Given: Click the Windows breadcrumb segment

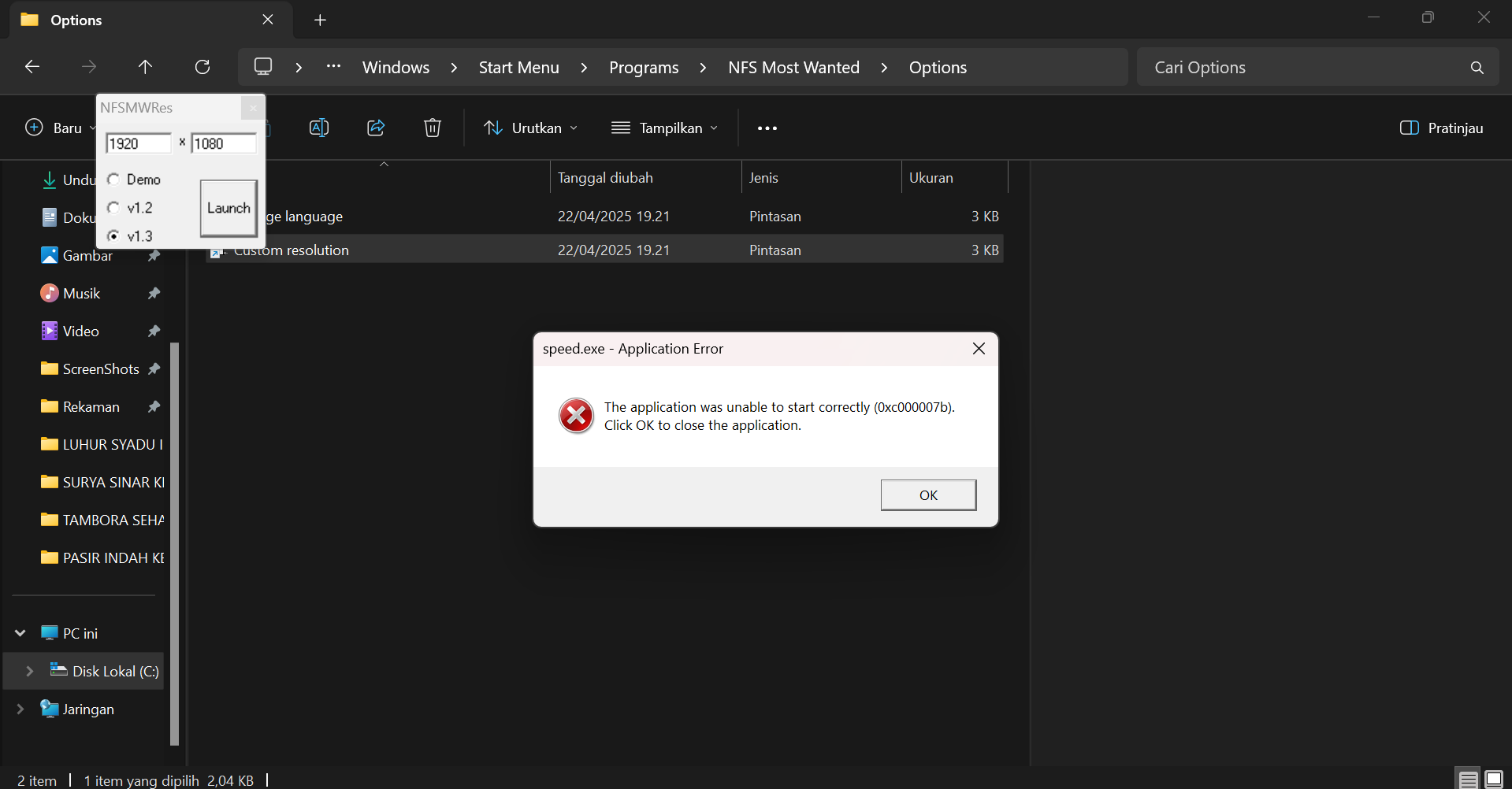Looking at the screenshot, I should (396, 68).
